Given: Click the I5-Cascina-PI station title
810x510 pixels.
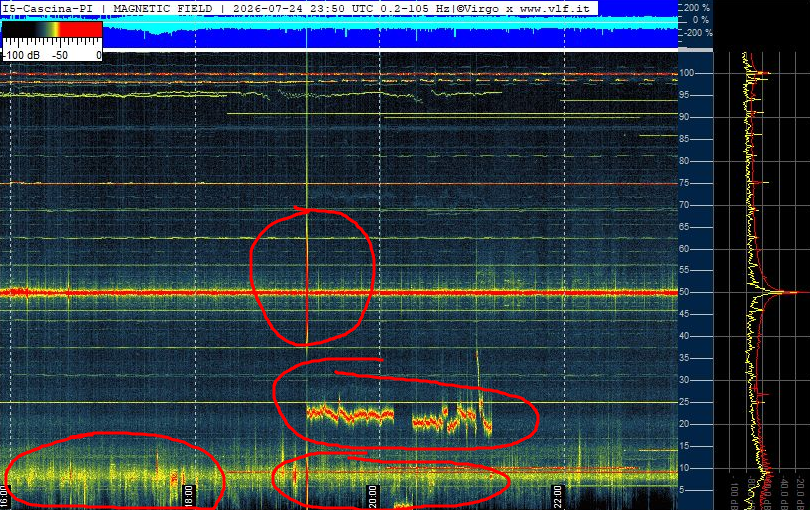Looking at the screenshot, I should click(48, 9).
